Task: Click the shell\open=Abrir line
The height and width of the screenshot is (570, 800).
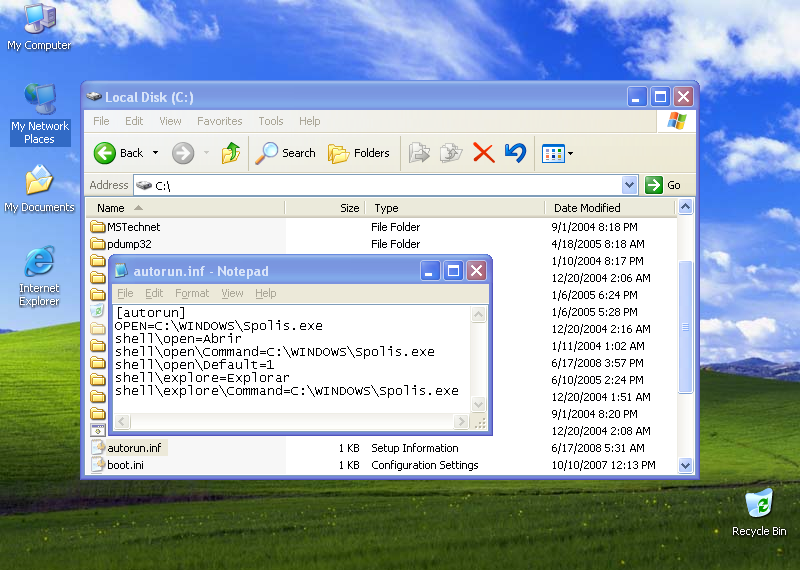Action: click(x=178, y=338)
